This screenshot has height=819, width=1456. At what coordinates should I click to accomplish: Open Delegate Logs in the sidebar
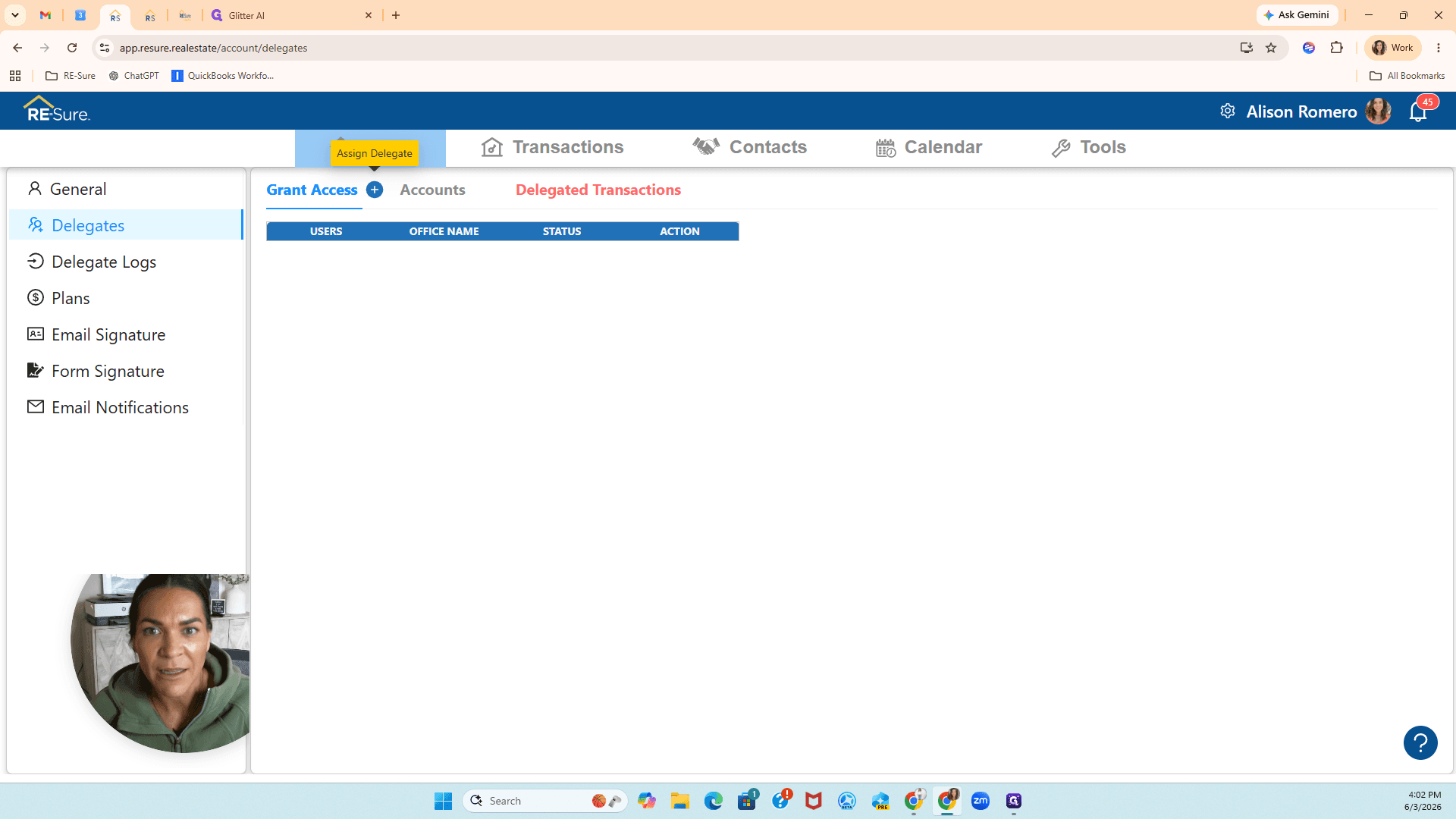coord(126,262)
